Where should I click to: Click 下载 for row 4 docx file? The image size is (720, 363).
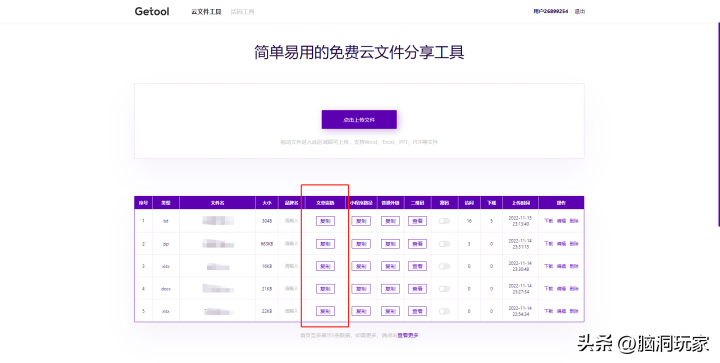[549, 289]
